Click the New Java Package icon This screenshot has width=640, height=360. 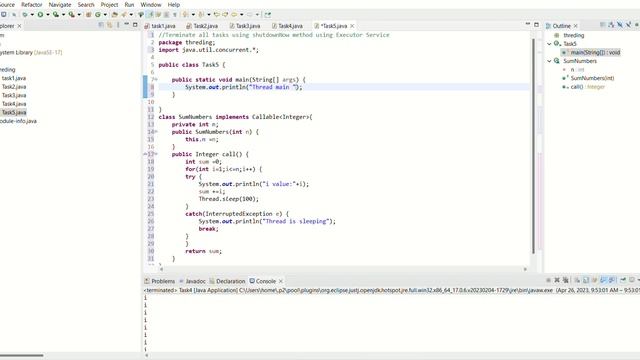tap(89, 14)
